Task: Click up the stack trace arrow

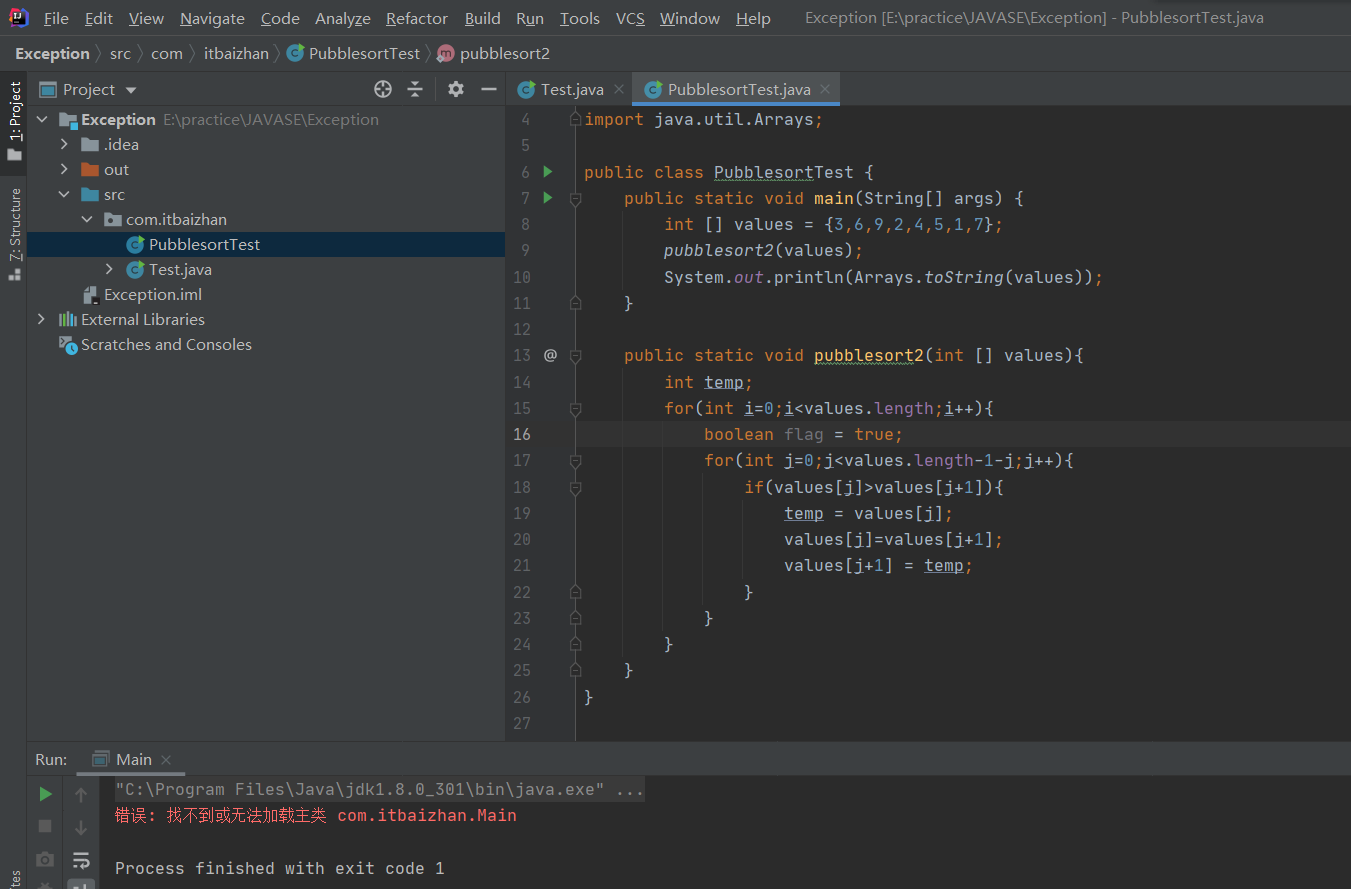Action: [x=81, y=795]
